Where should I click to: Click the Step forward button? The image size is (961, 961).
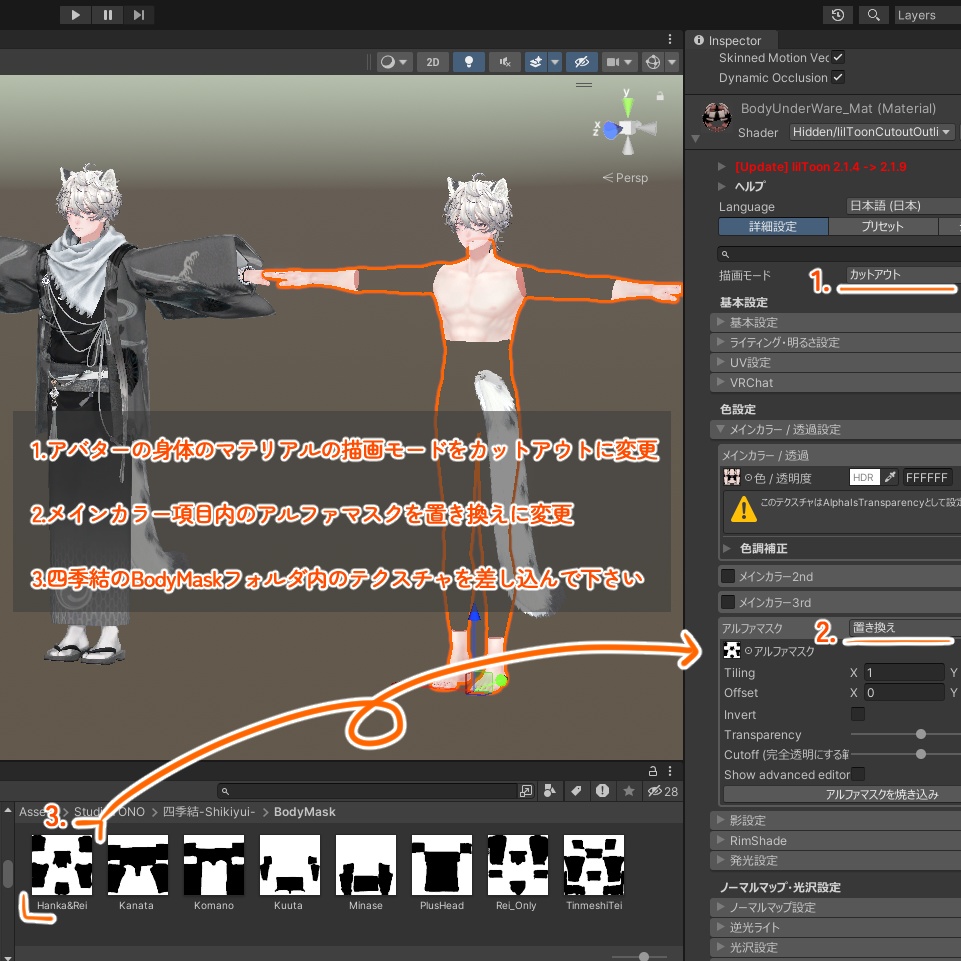coord(139,15)
